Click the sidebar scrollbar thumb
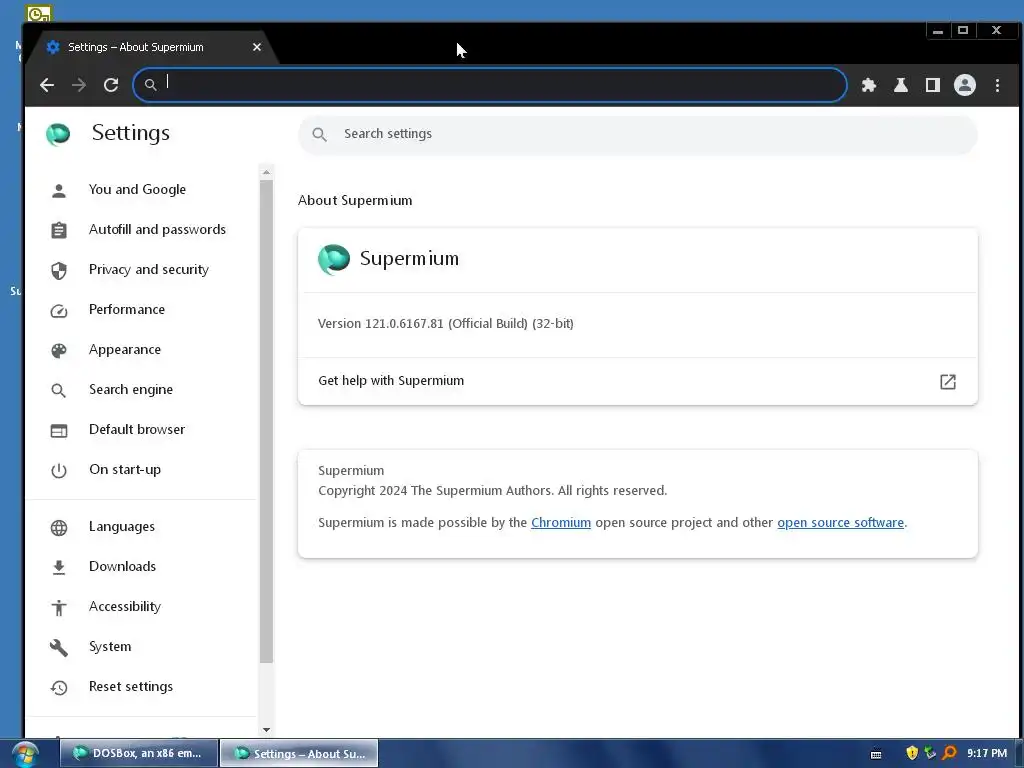 266,421
